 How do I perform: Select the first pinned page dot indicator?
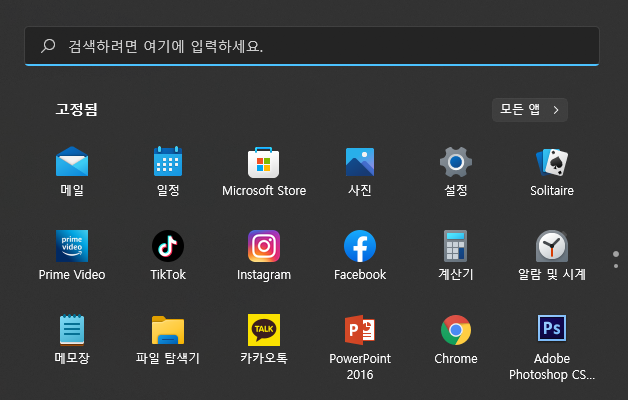point(616,254)
